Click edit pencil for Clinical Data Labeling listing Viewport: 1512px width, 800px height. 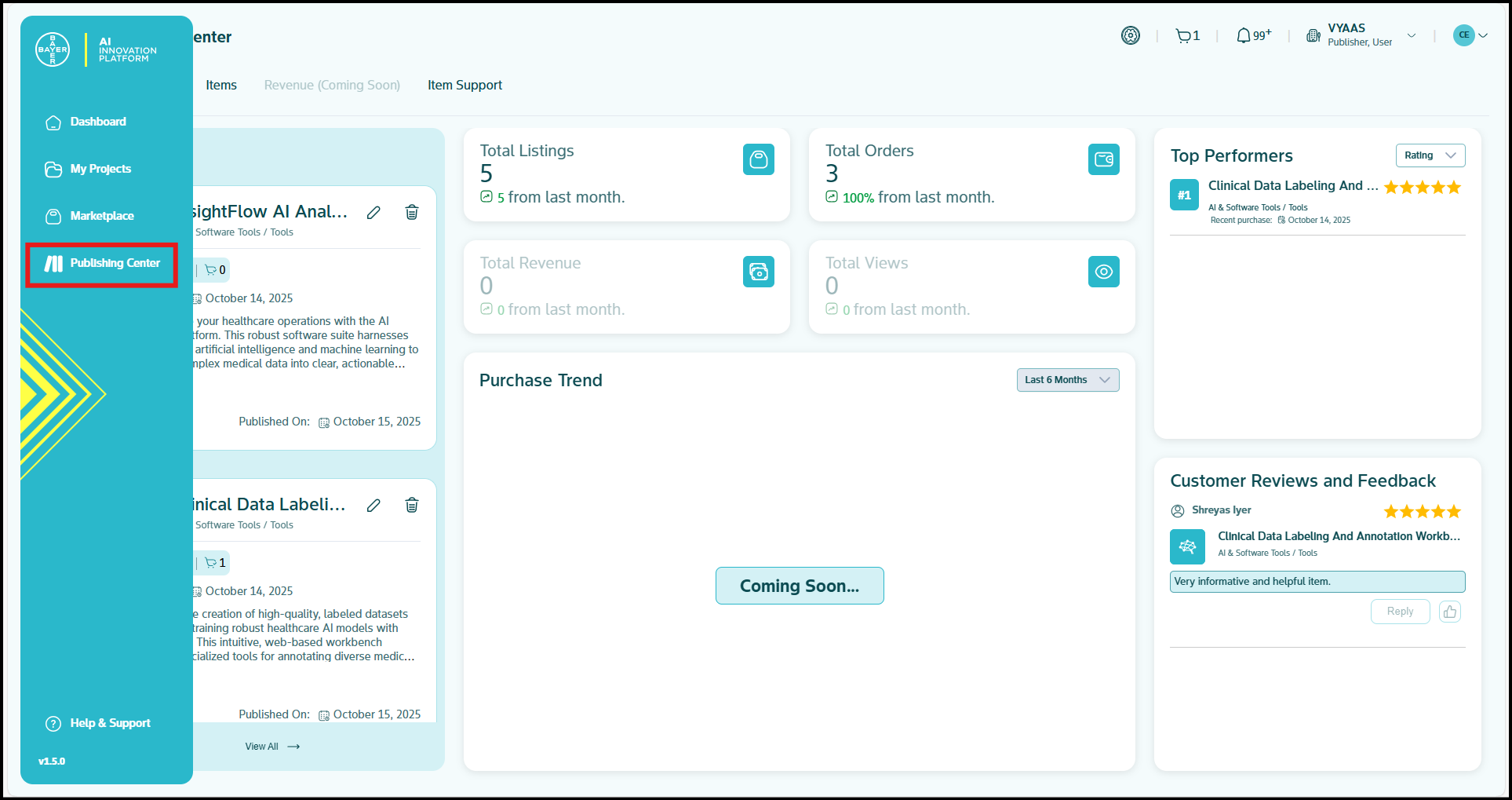coord(373,506)
